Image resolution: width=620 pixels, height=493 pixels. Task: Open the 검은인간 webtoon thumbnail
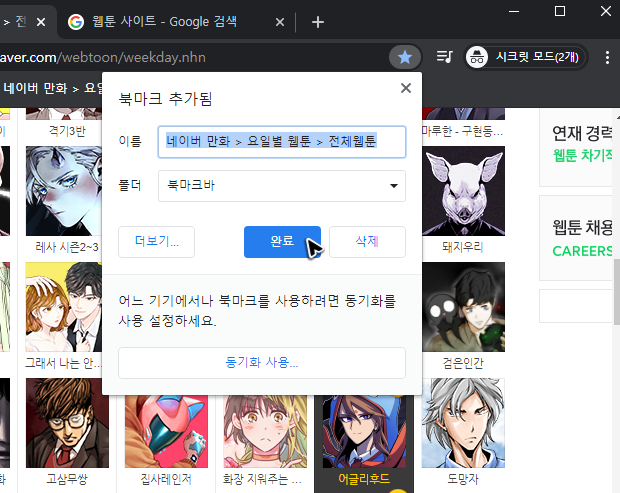(463, 307)
